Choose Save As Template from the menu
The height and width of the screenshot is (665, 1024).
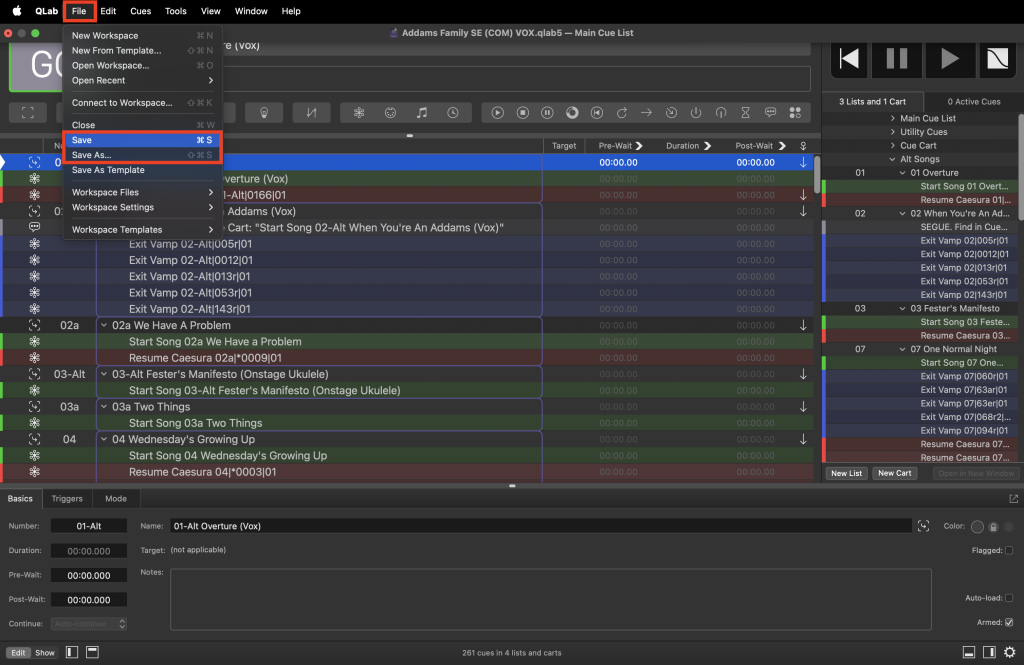pyautogui.click(x=142, y=170)
